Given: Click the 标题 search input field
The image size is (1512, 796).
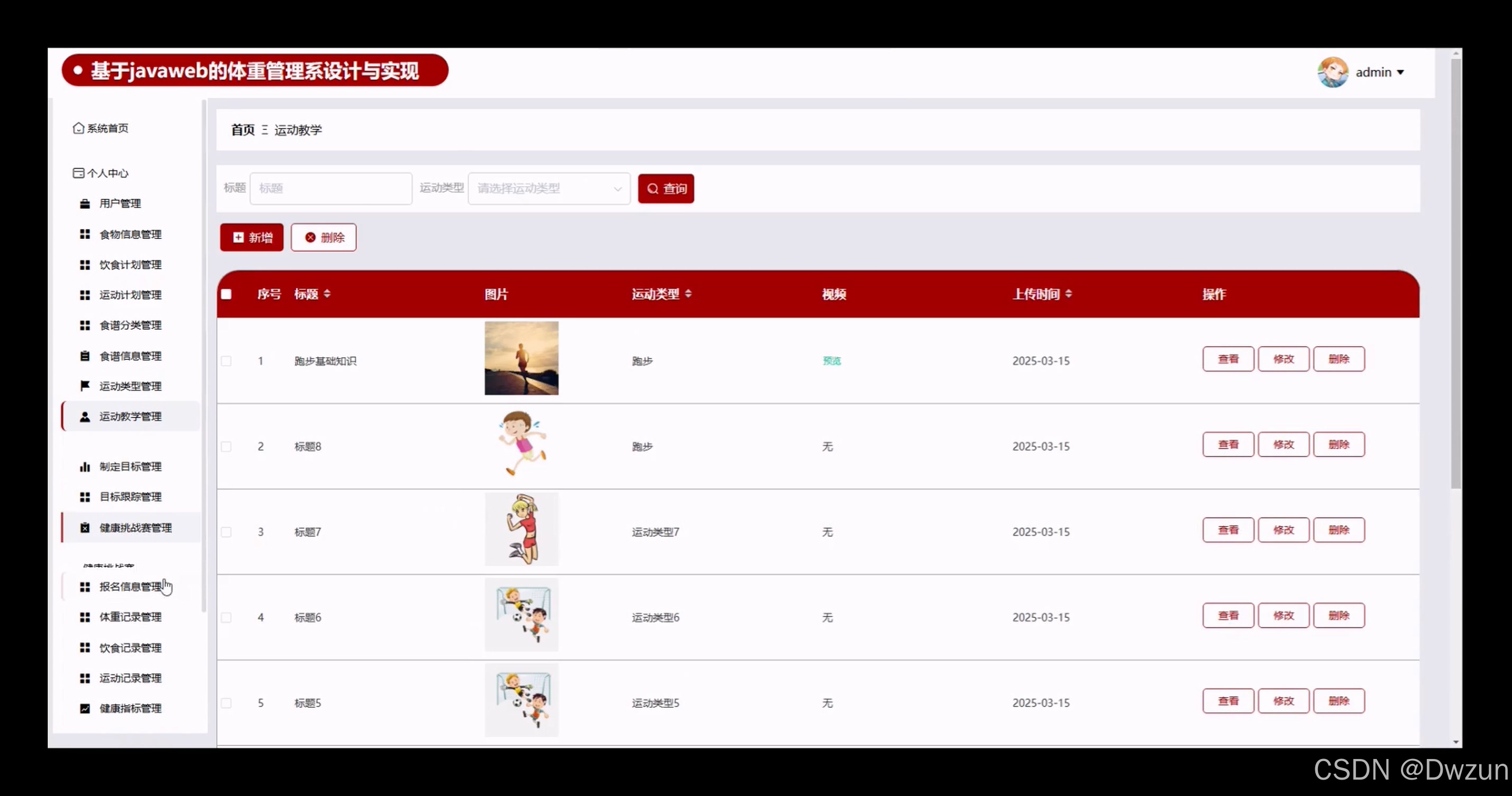Looking at the screenshot, I should (331, 189).
